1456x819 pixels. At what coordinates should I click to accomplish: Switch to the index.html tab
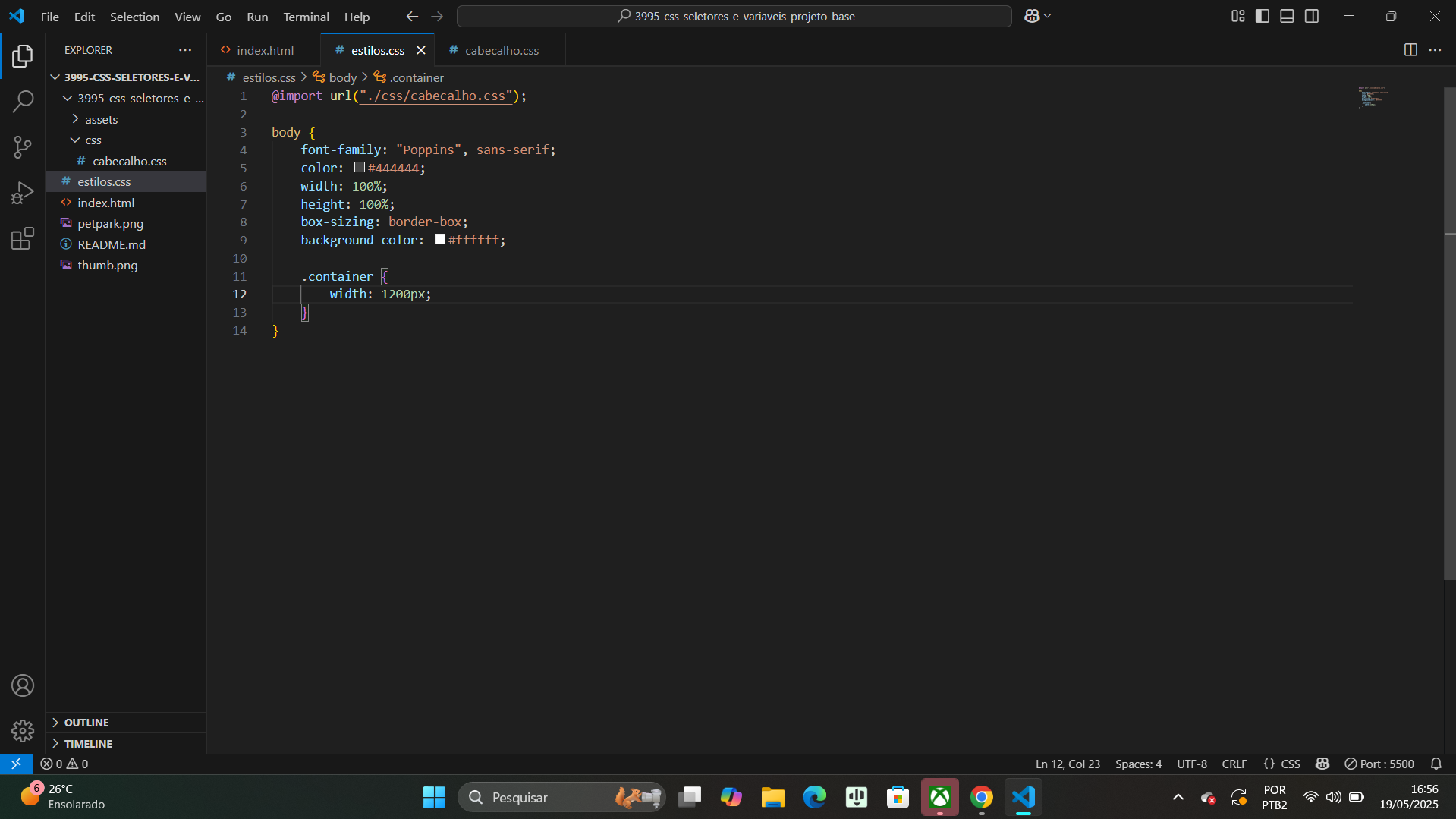click(264, 50)
